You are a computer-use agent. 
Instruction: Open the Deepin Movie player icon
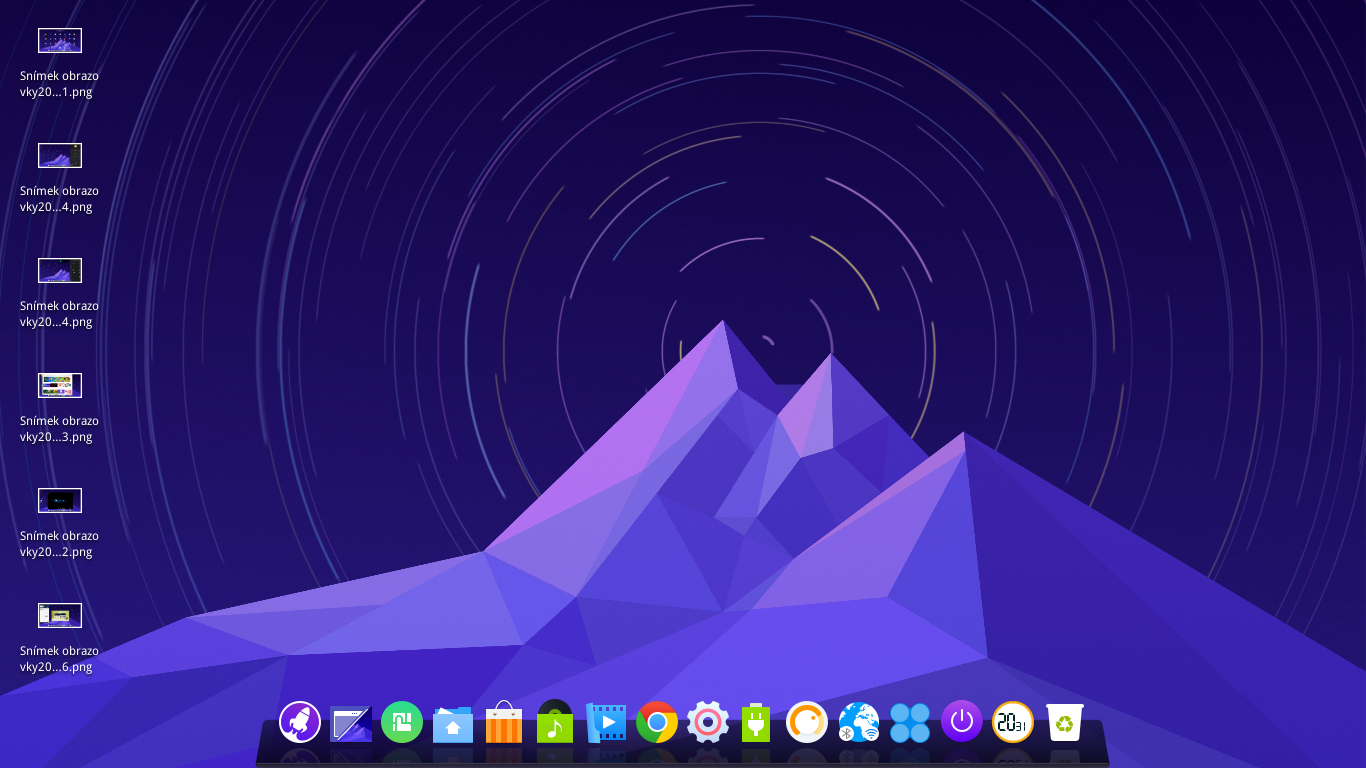[606, 722]
